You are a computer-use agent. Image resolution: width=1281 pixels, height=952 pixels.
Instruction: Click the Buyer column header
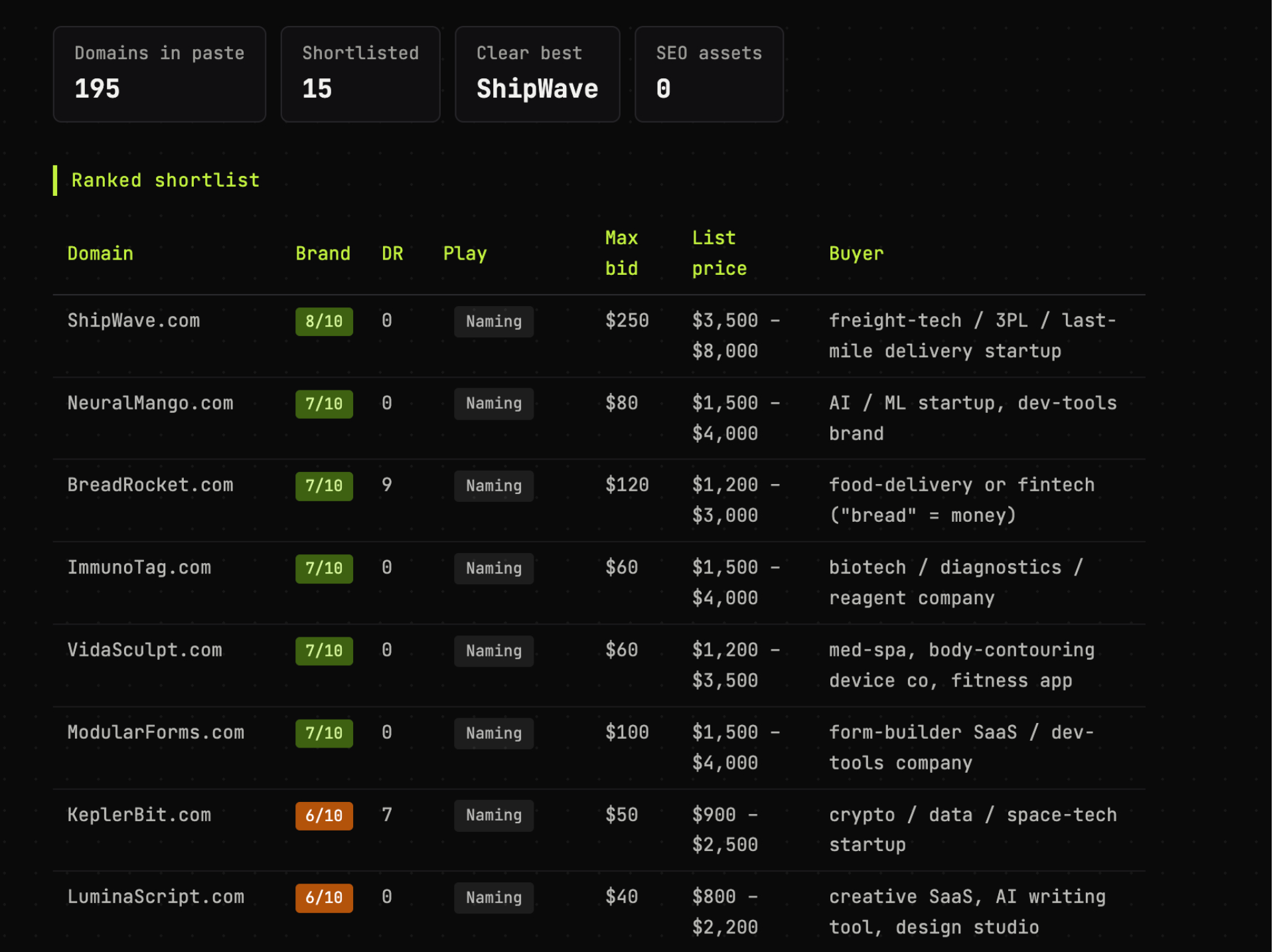point(856,254)
